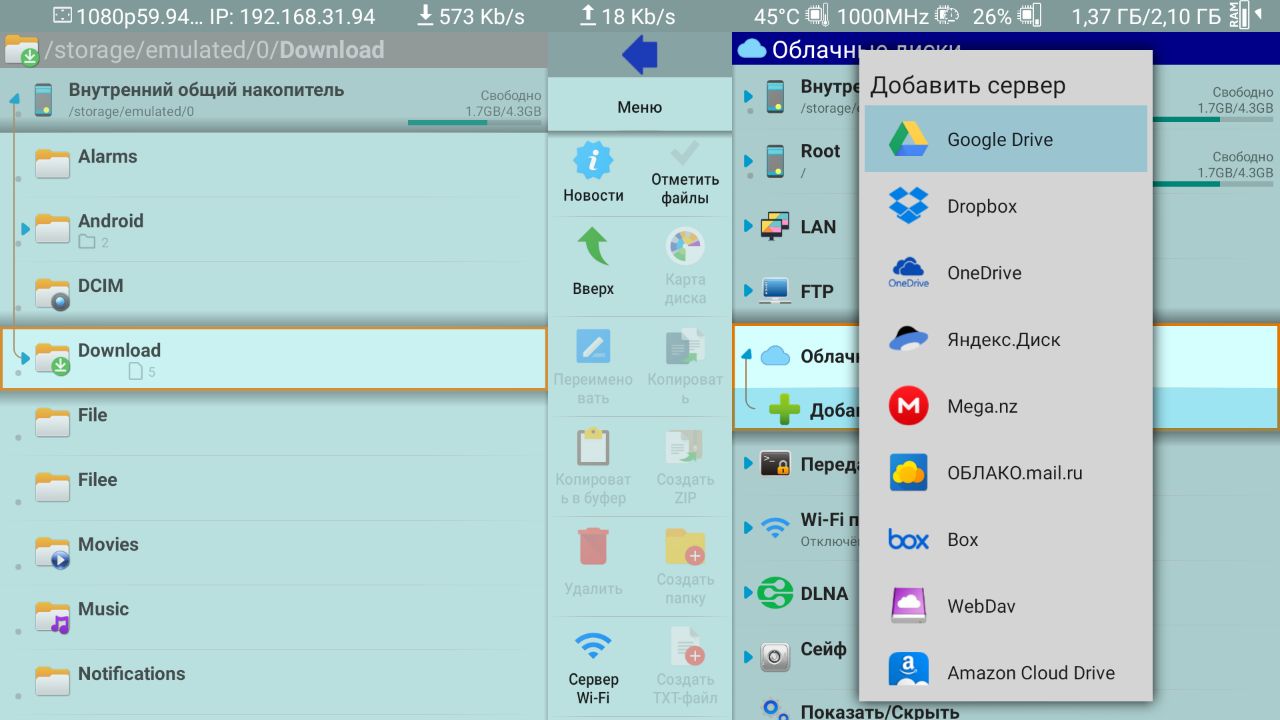Choose Dropbox in the Add server list
Screen dimensions: 1280x720
1006,206
